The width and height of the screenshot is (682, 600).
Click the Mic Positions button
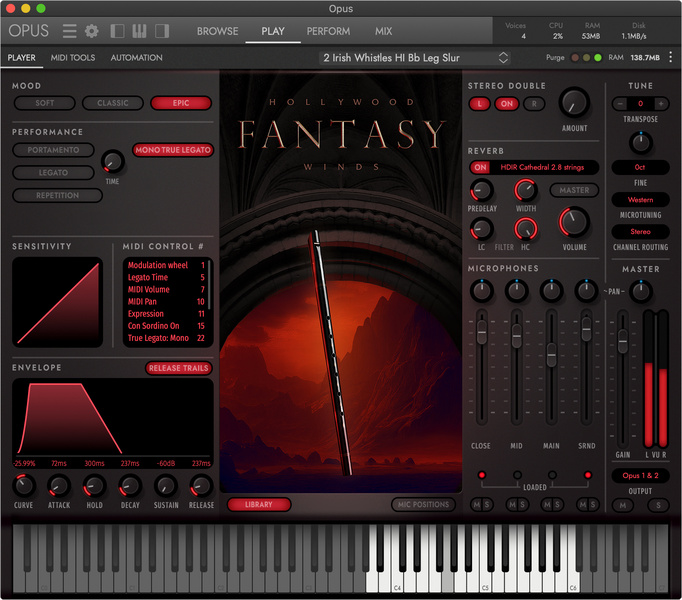tap(423, 504)
